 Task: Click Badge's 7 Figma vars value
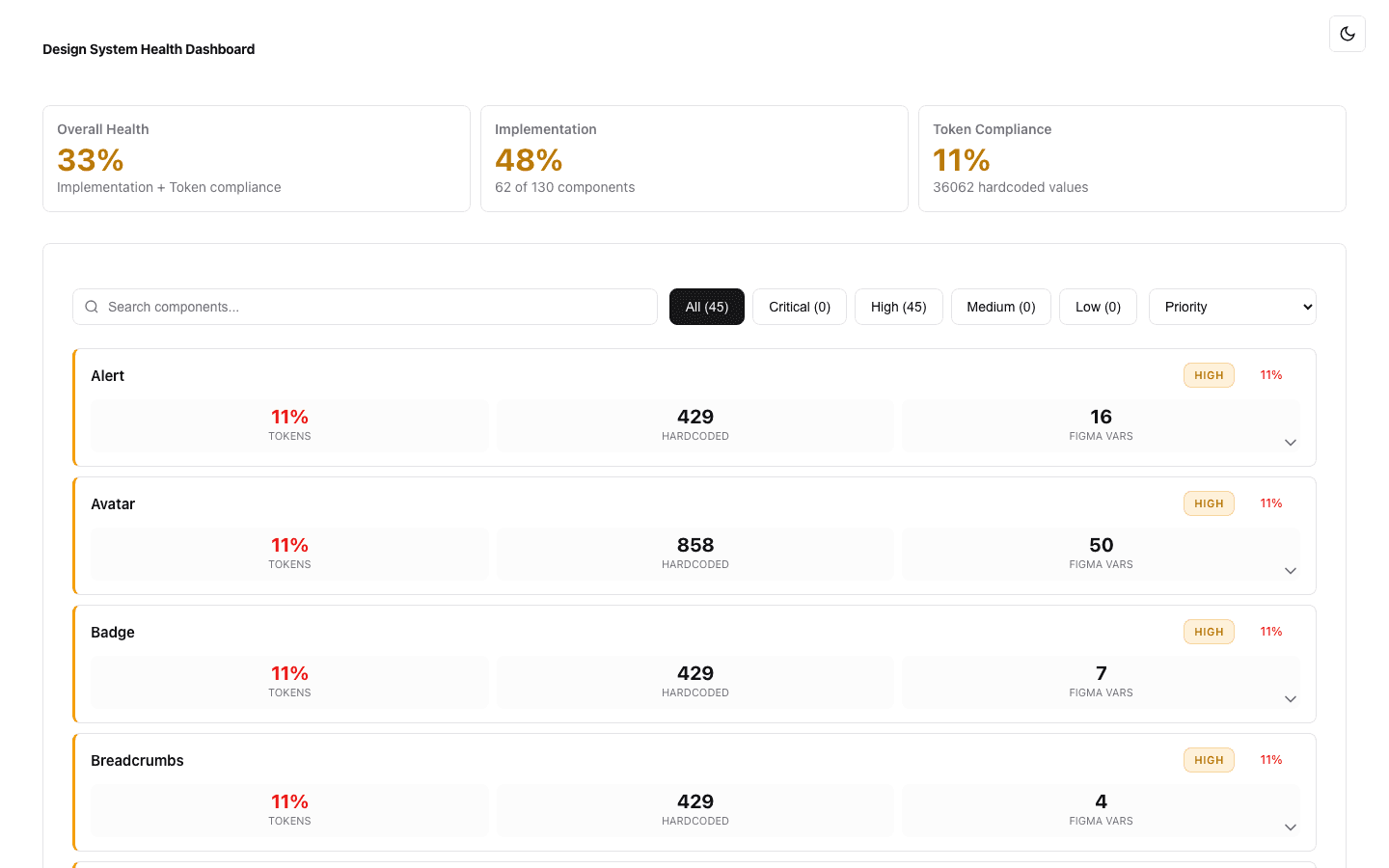[1101, 673]
